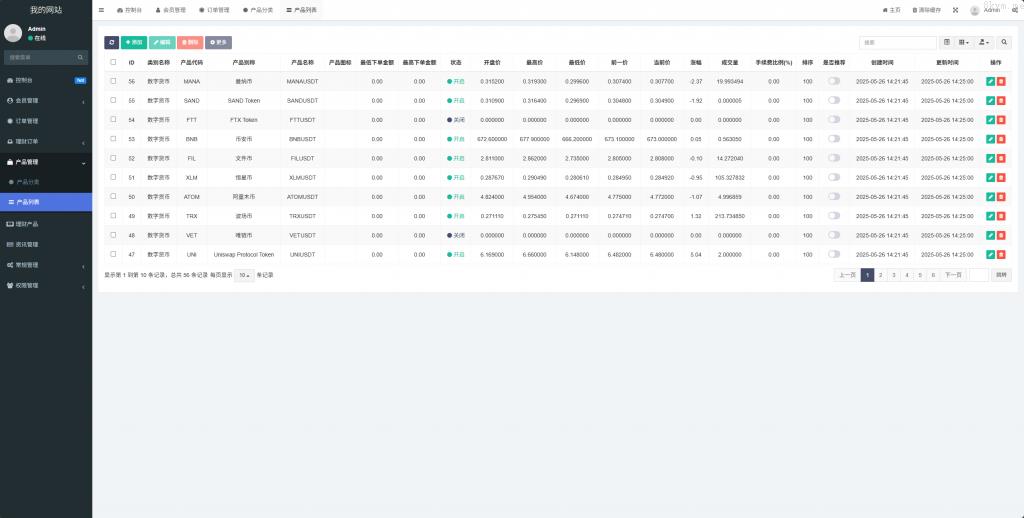Toggle the table card view icon

point(947,43)
